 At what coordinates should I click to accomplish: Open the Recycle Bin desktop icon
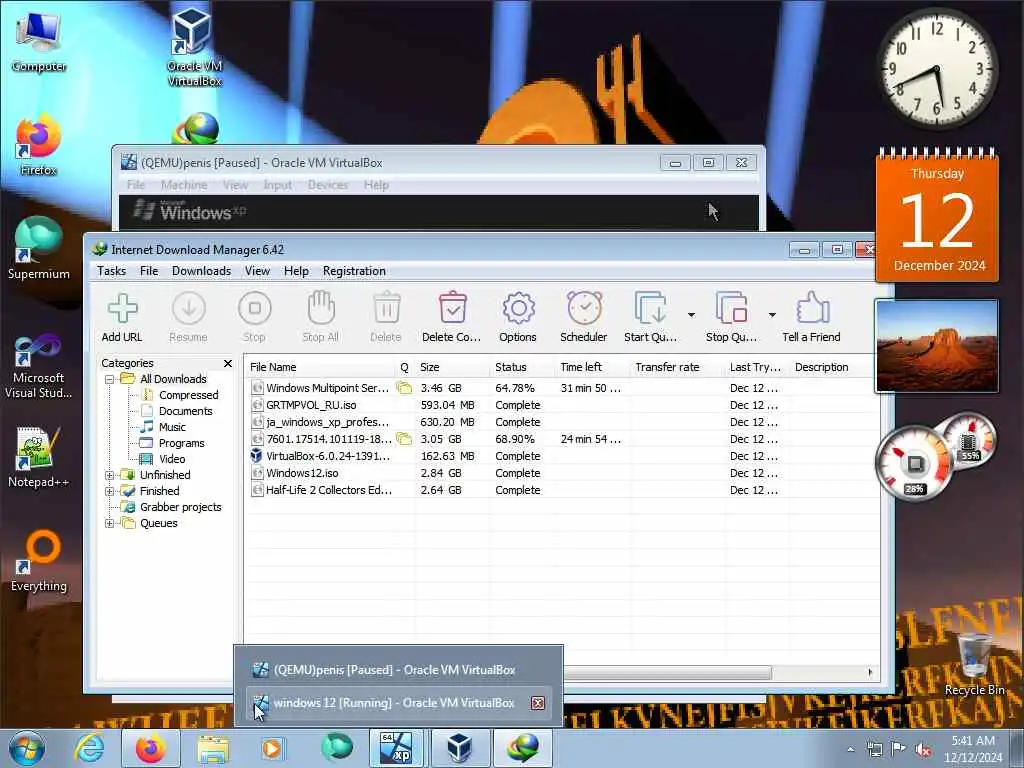pos(974,663)
